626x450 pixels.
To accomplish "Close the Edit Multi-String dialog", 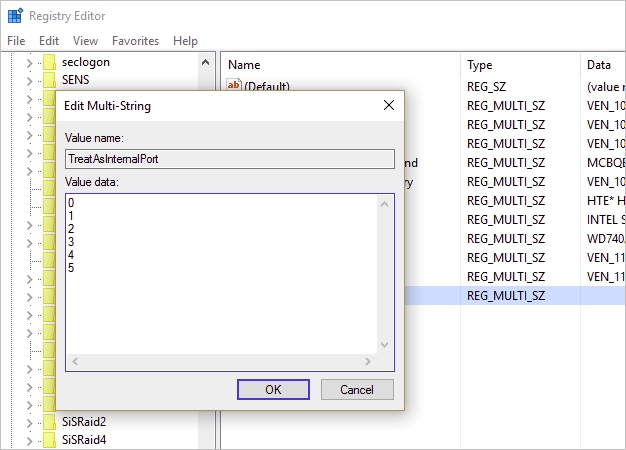I will [x=389, y=105].
